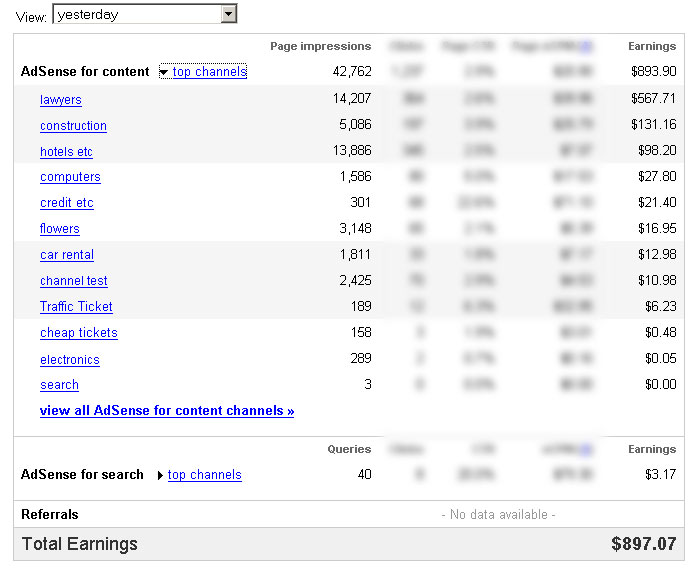The image size is (695, 568).
Task: Click top channels link for AdSense for content
Action: coord(210,72)
